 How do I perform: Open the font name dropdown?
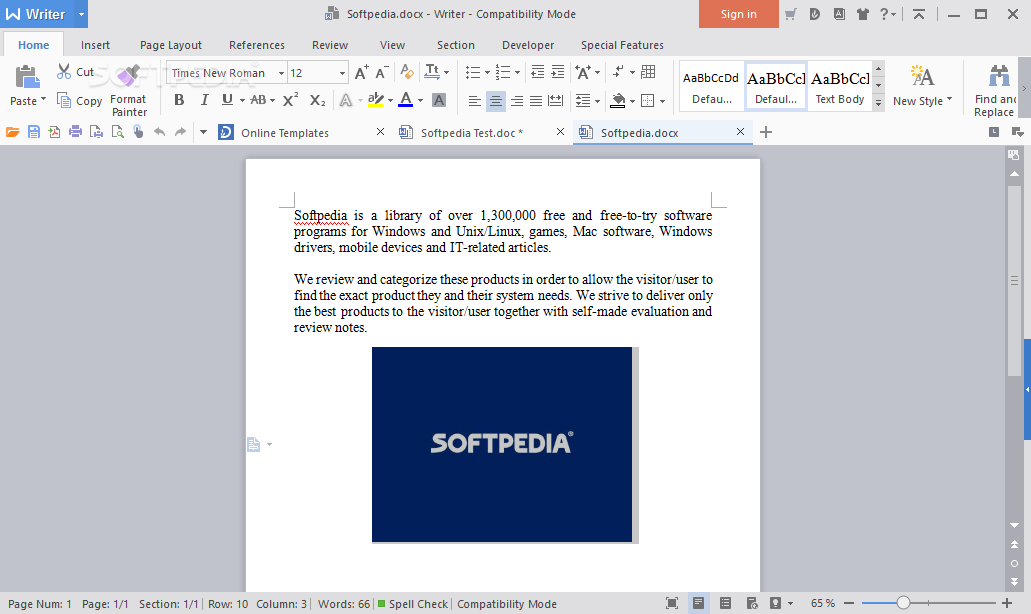click(281, 73)
